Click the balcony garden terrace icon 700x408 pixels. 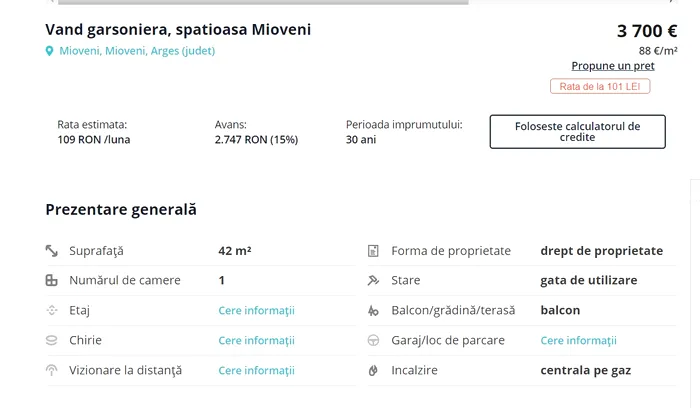point(373,311)
